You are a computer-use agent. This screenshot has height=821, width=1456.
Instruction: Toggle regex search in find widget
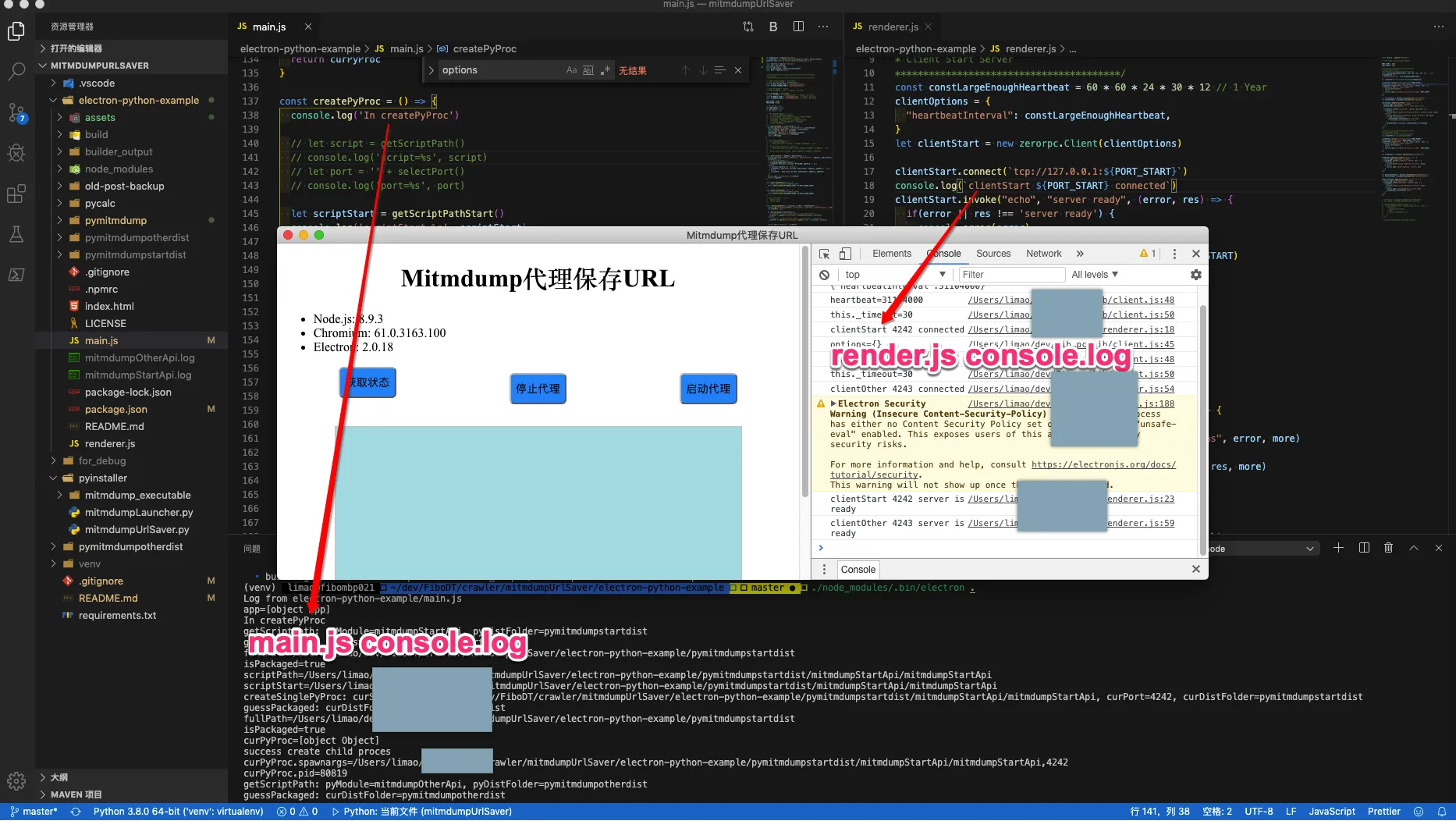pyautogui.click(x=605, y=69)
